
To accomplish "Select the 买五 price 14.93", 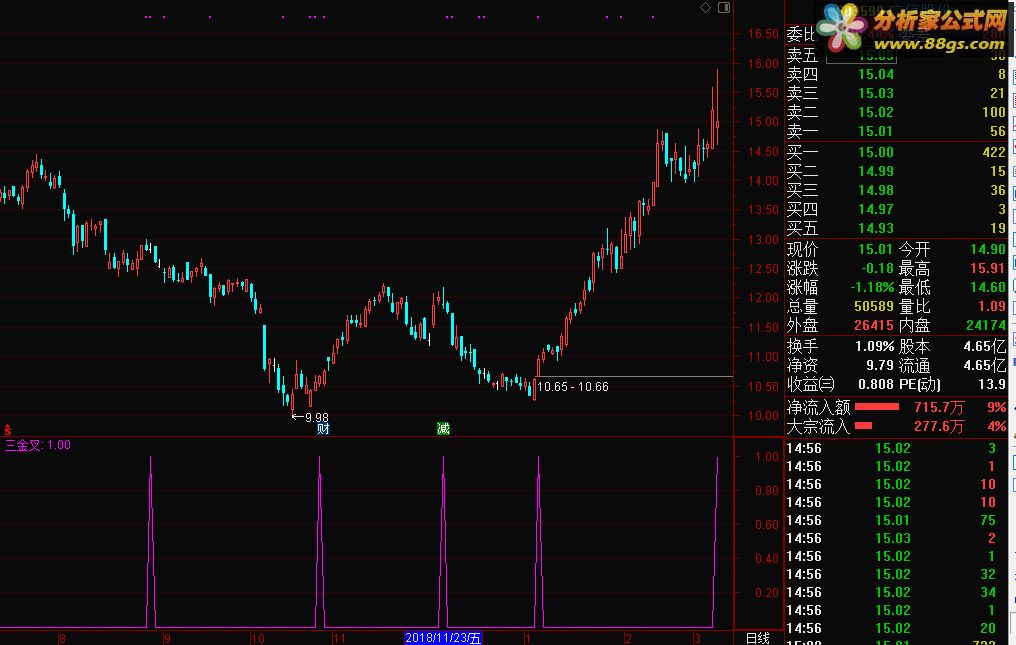I will coord(876,228).
